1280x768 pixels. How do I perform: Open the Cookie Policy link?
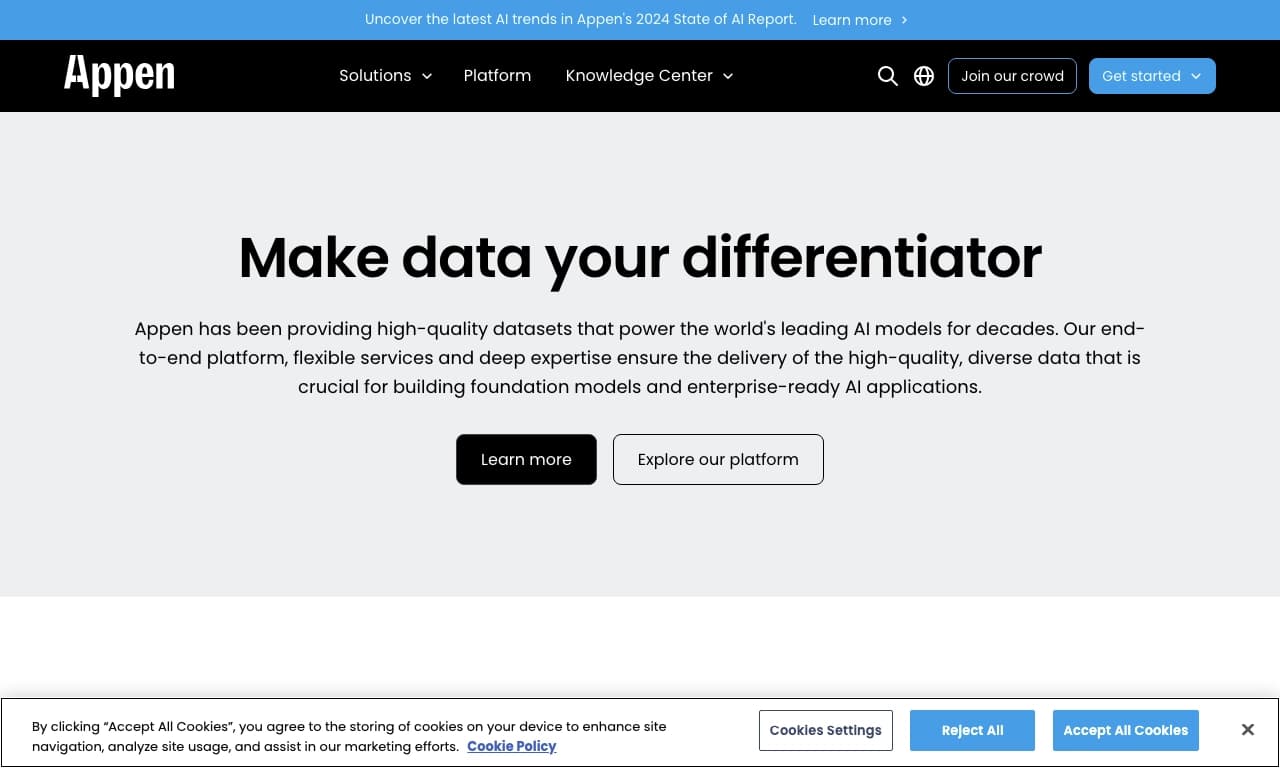511,746
